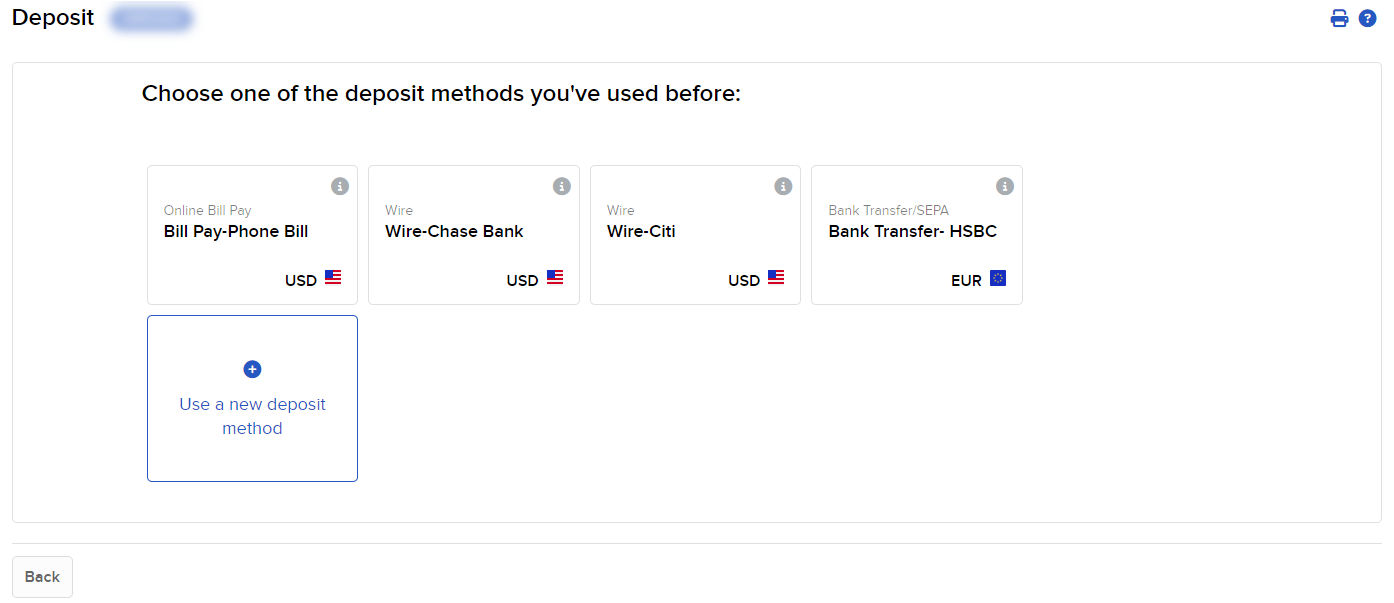This screenshot has width=1394, height=603.
Task: Click the US flag on Wire-Chase Bank card
Action: (556, 278)
